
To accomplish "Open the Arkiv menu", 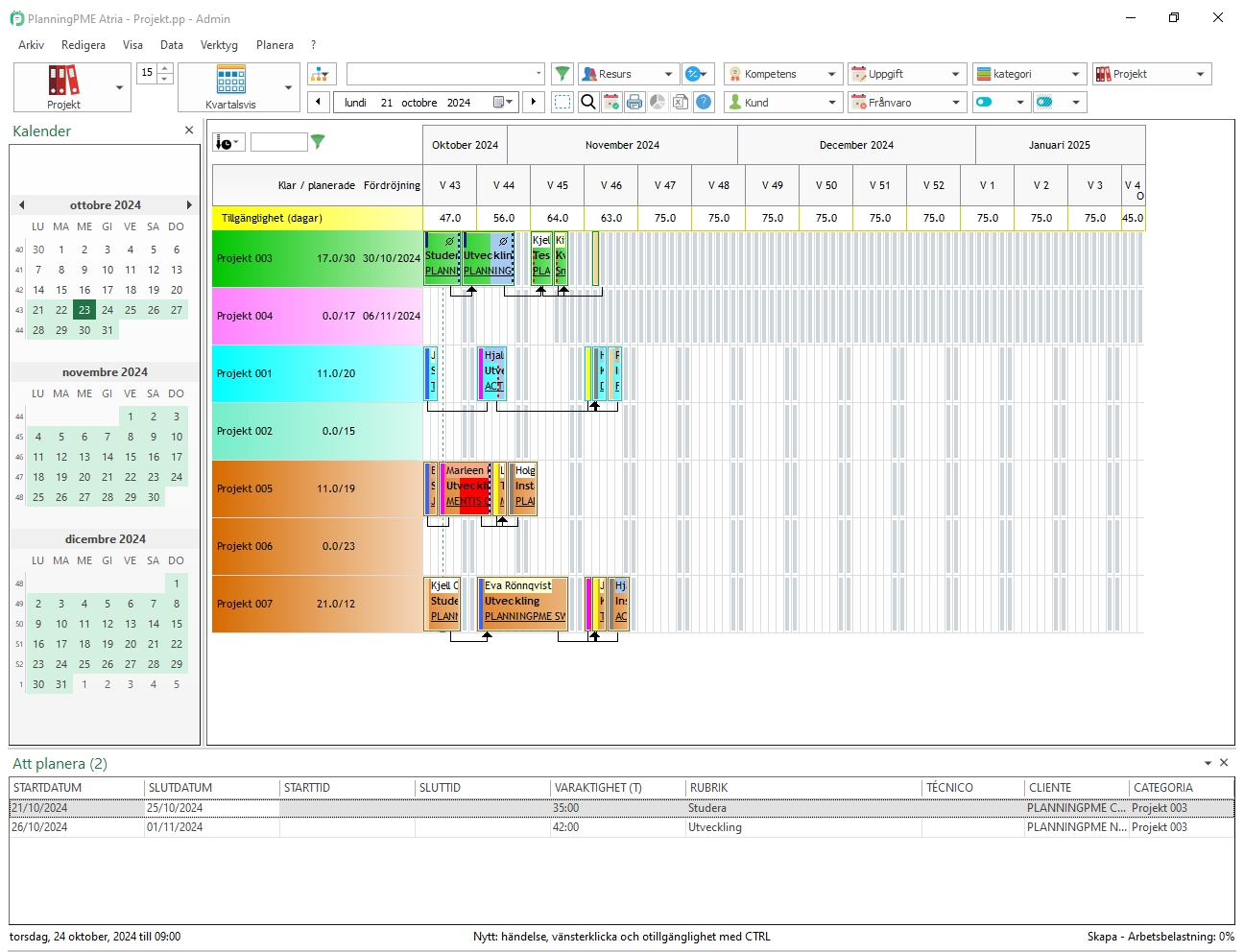I will pos(32,45).
